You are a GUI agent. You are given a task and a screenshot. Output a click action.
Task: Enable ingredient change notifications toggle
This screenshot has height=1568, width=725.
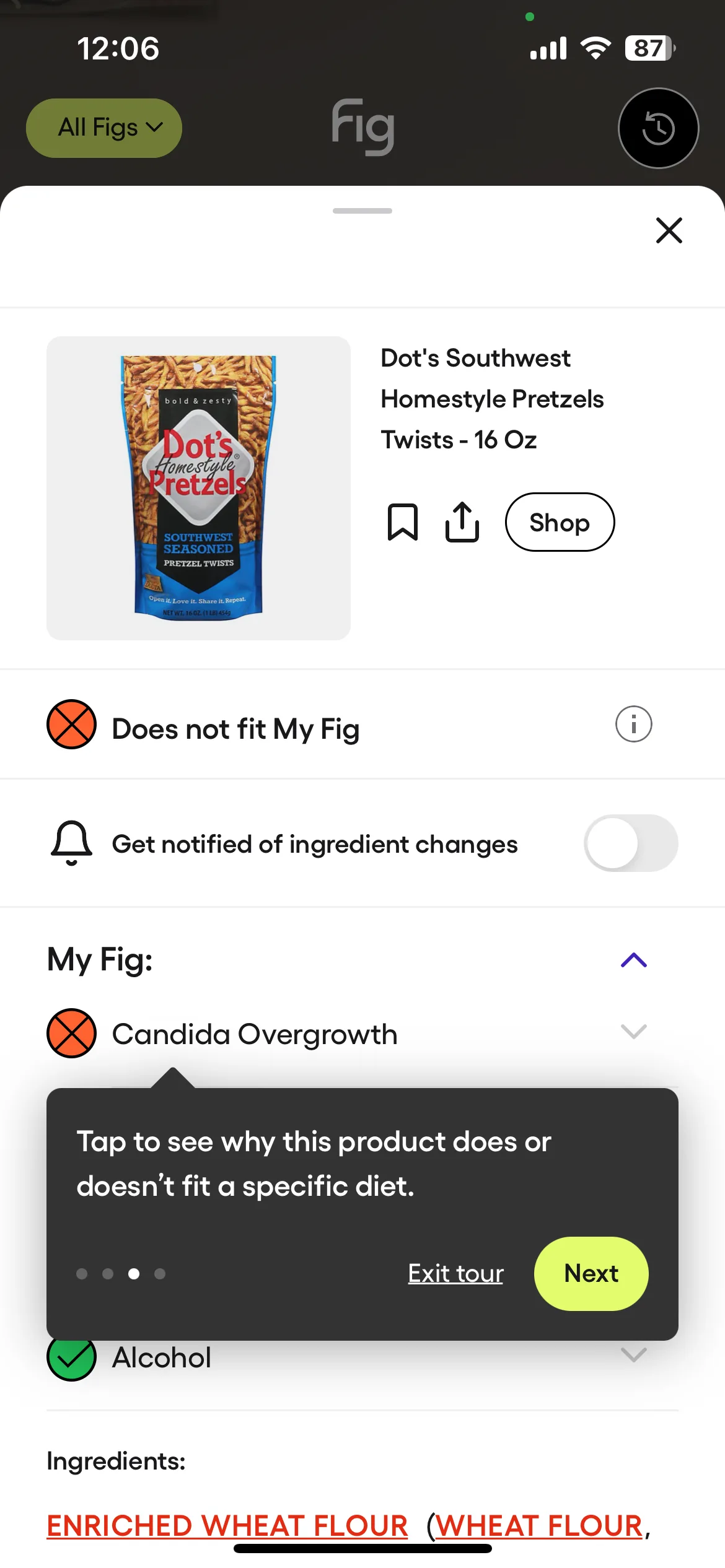coord(631,843)
